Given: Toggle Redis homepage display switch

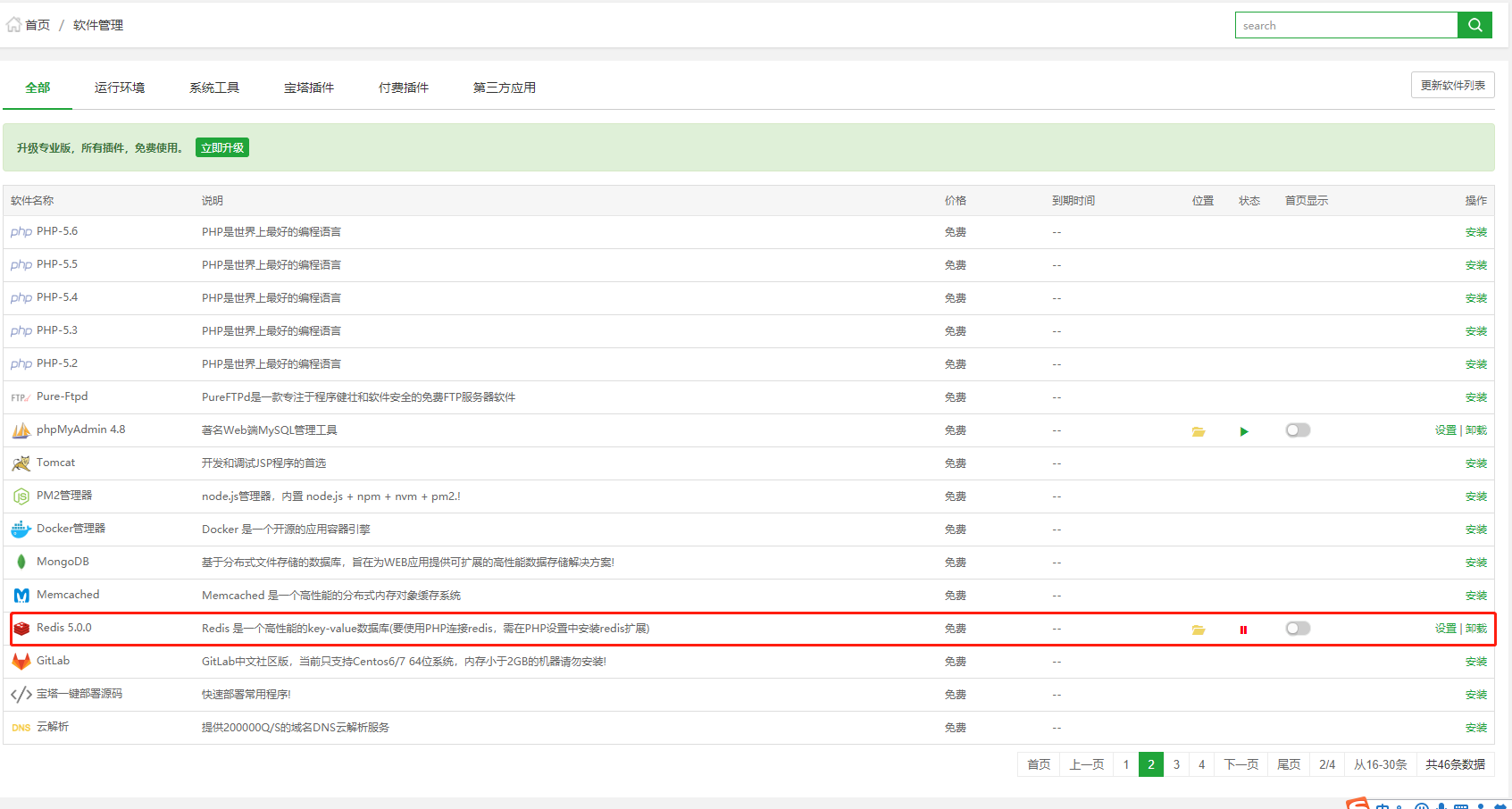Looking at the screenshot, I should [1298, 629].
